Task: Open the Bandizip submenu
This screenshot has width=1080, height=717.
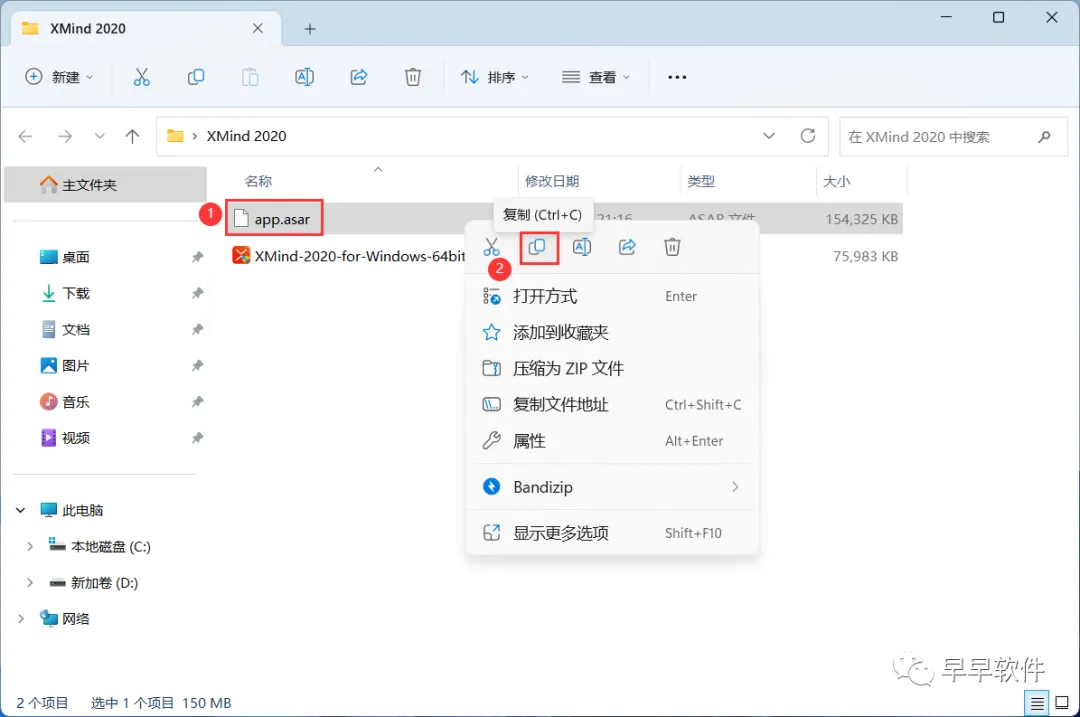Action: pyautogui.click(x=612, y=487)
